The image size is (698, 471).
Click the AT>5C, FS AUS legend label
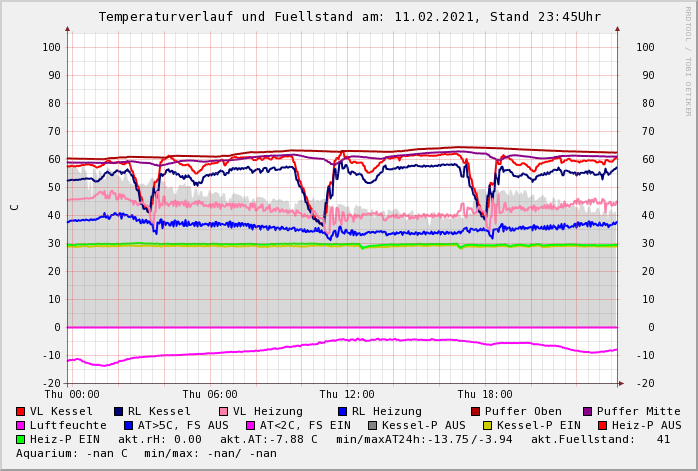pyautogui.click(x=183, y=425)
